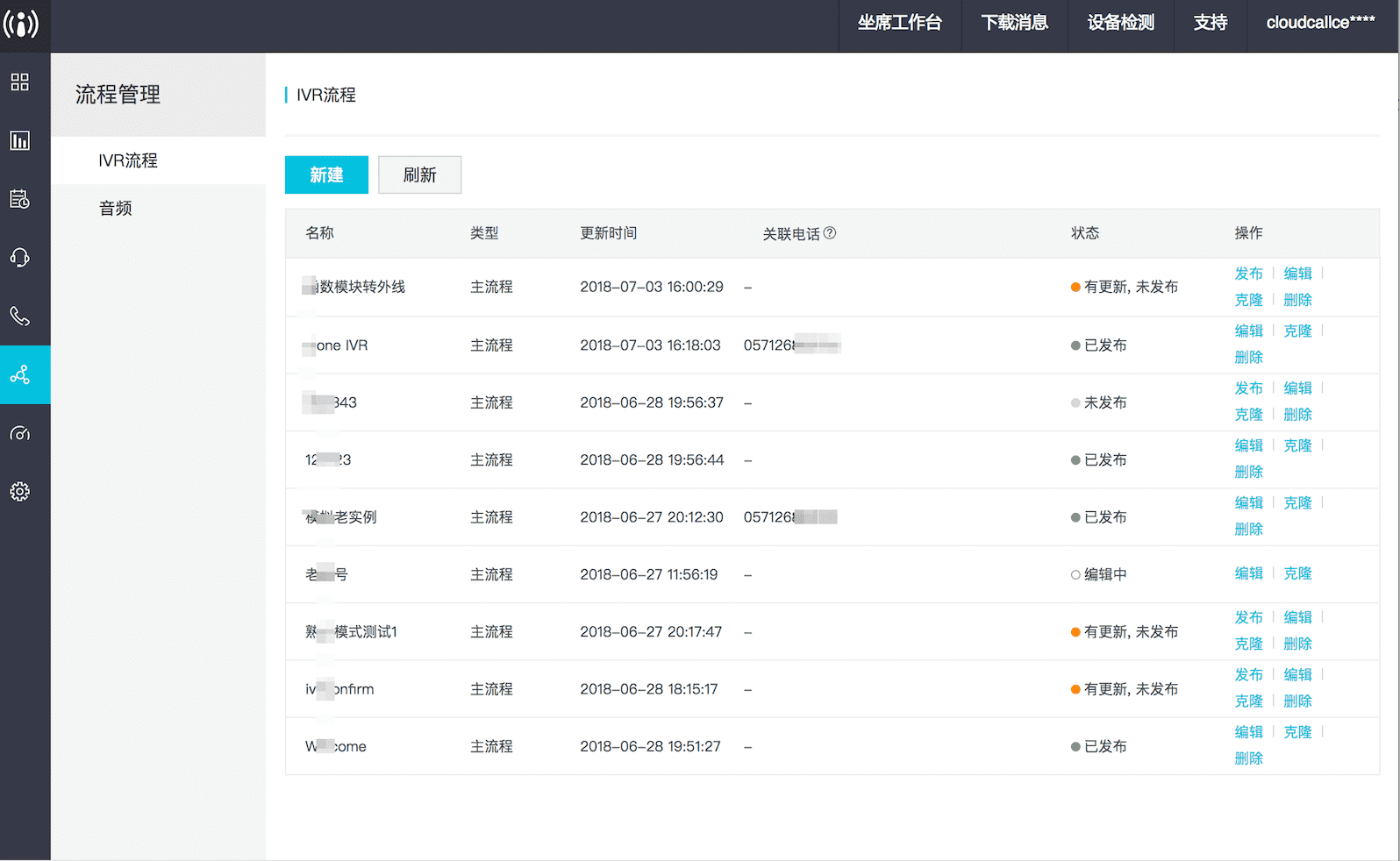Click 克隆 for the 老实例 row
The height and width of the screenshot is (861, 1400).
1298,502
